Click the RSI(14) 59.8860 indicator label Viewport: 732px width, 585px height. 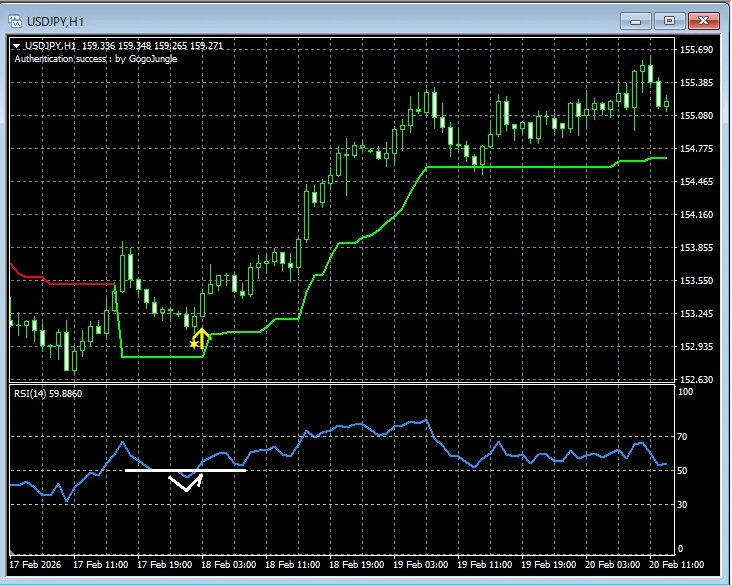pos(48,394)
